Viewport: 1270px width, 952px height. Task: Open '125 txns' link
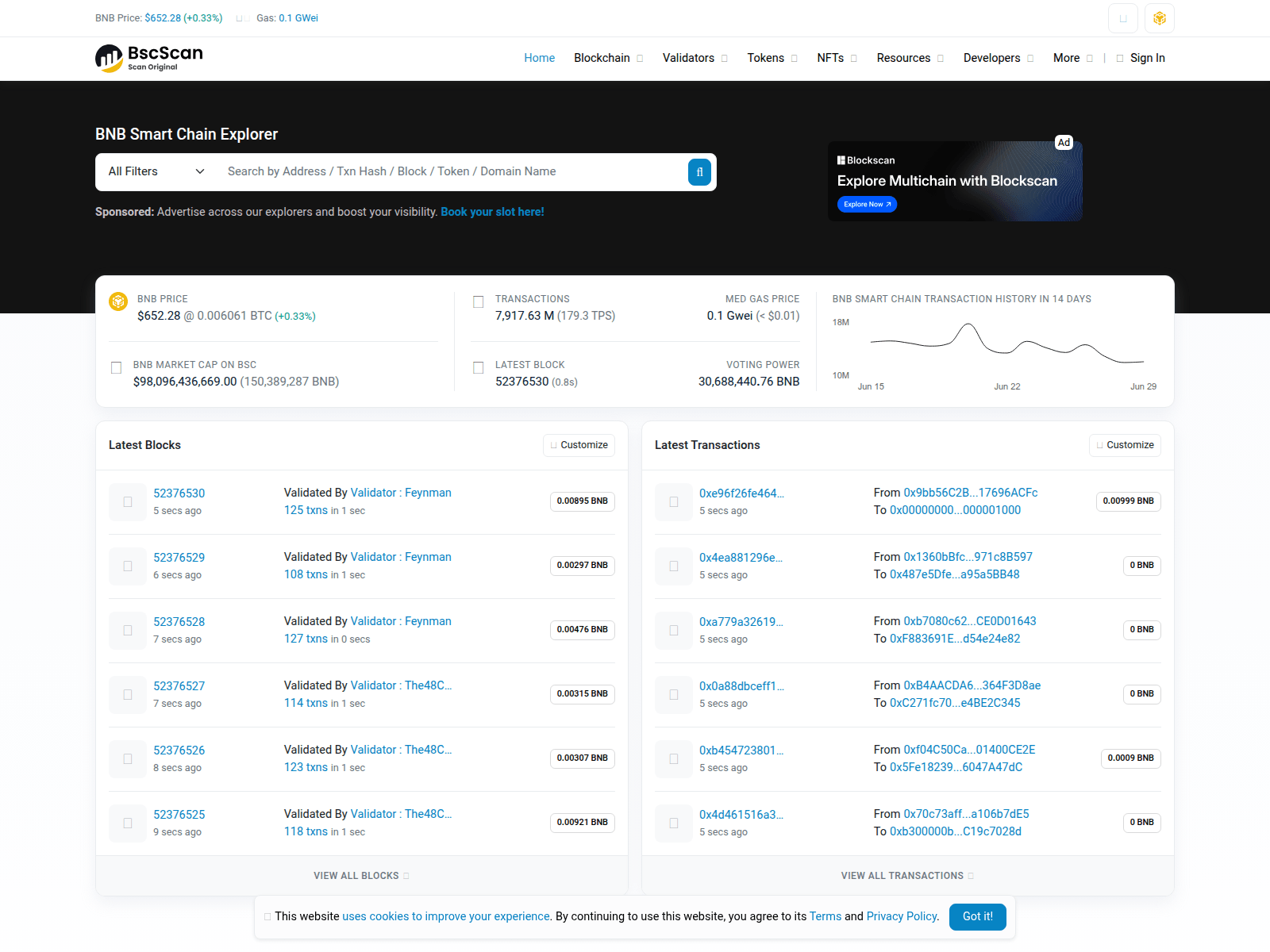tap(306, 510)
